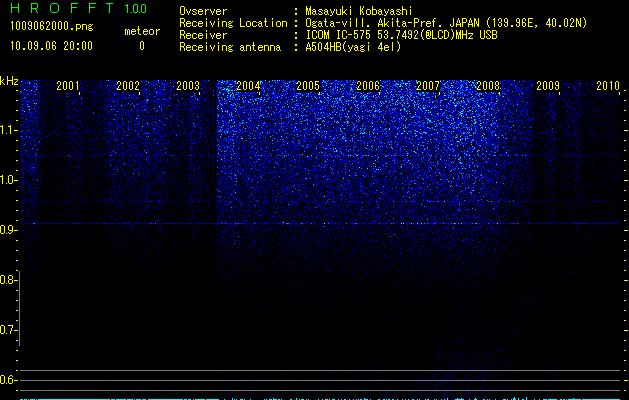Click the HROFFT program title

click(62, 8)
